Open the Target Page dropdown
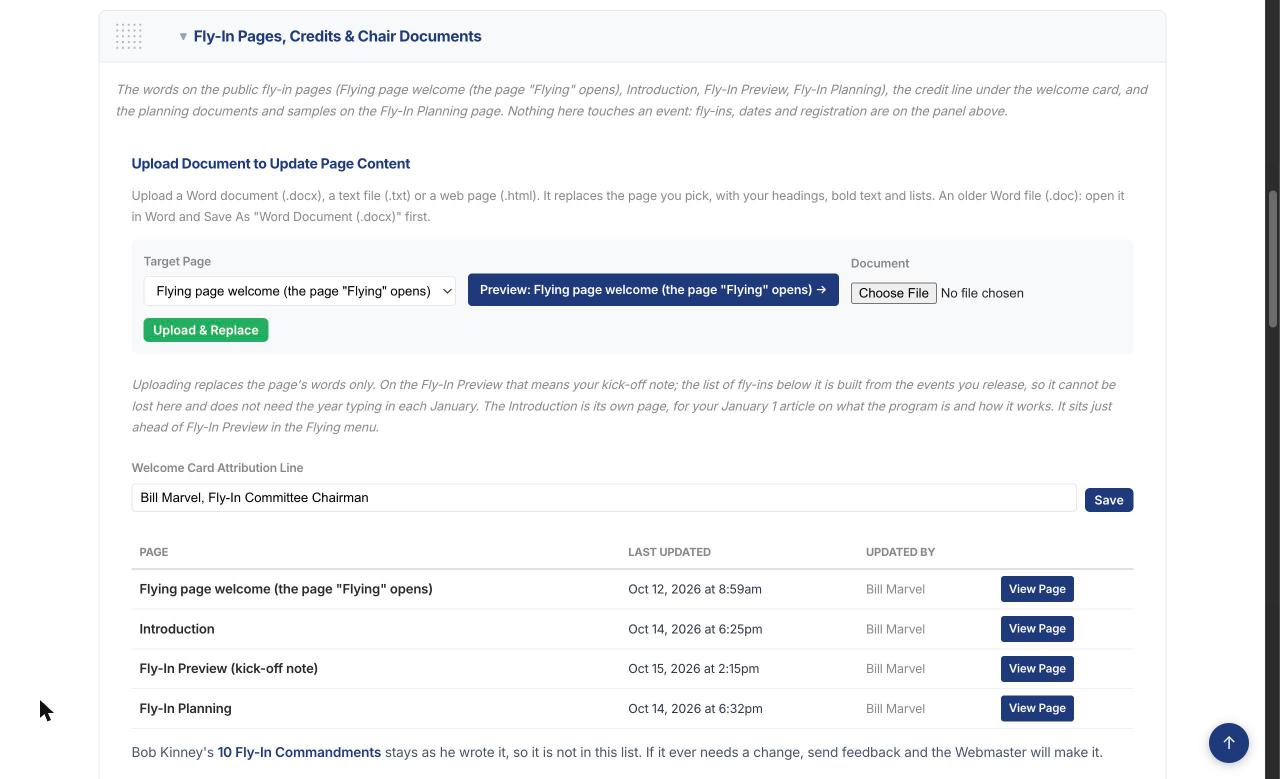This screenshot has width=1280, height=779. [x=300, y=291]
